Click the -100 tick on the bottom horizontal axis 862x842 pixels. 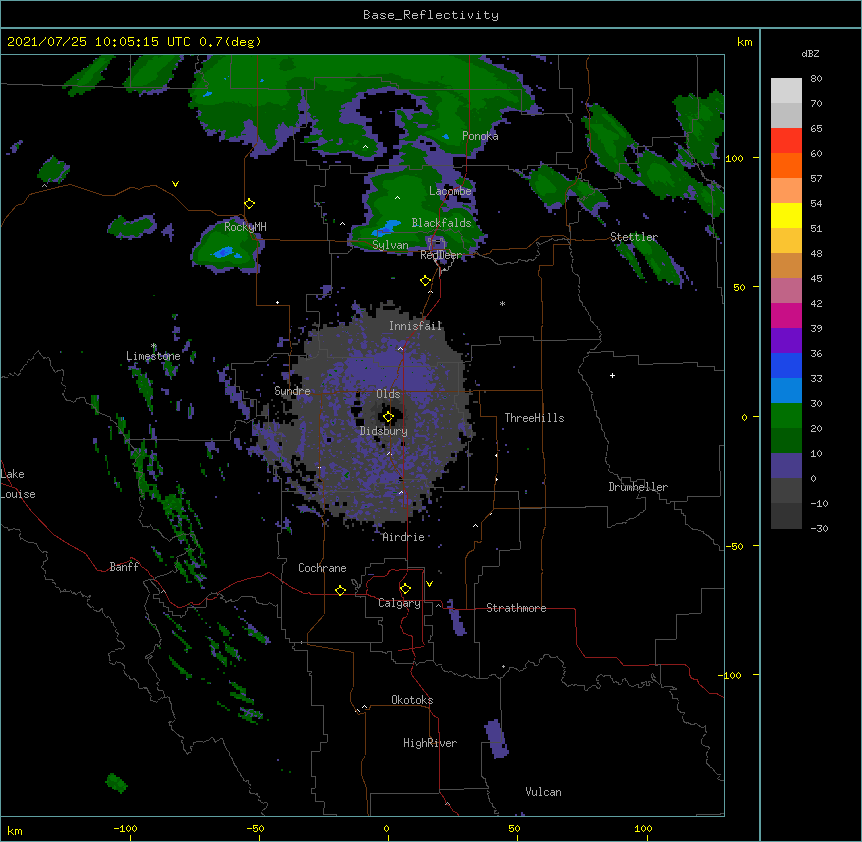[125, 828]
